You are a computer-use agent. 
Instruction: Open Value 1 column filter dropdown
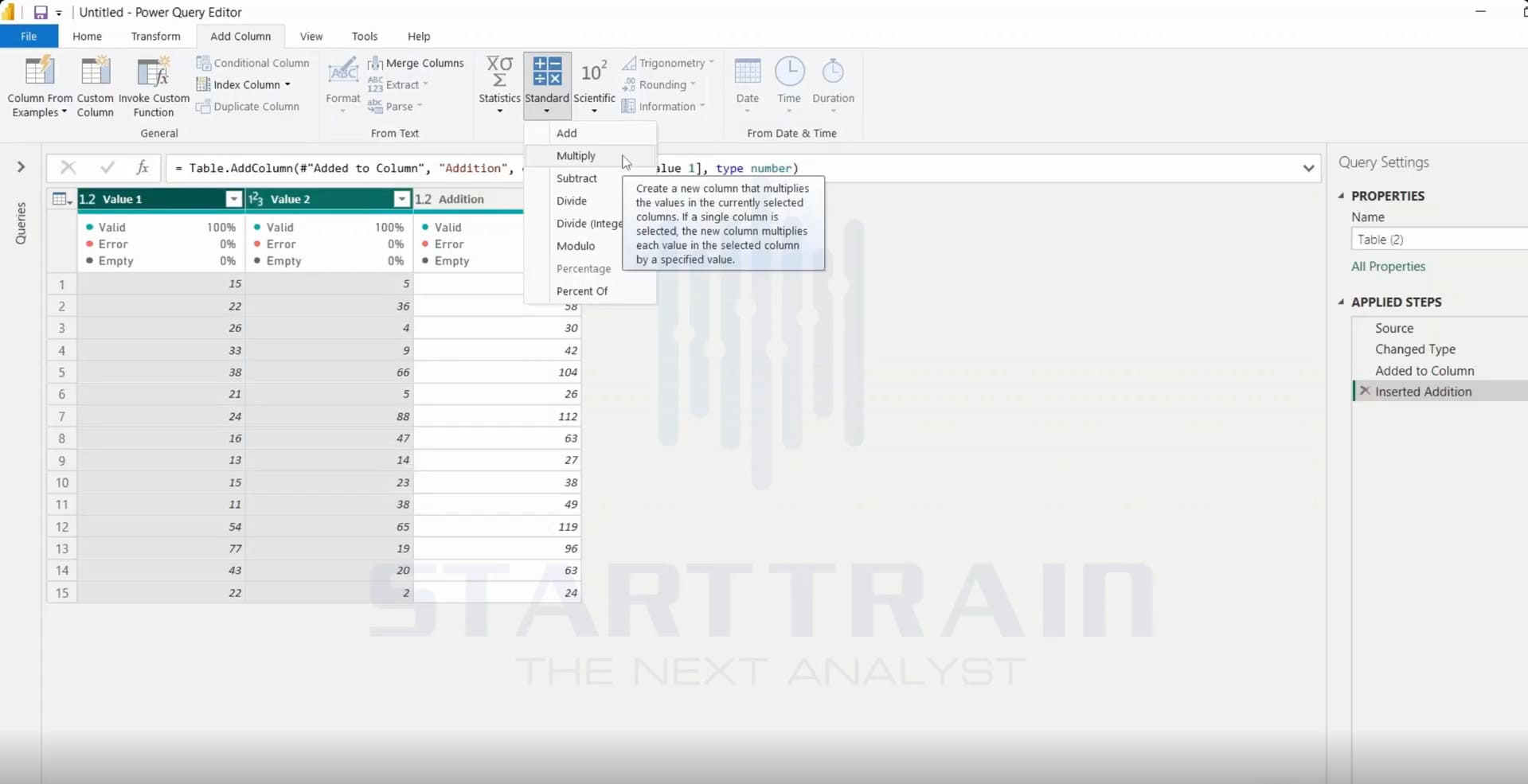233,199
